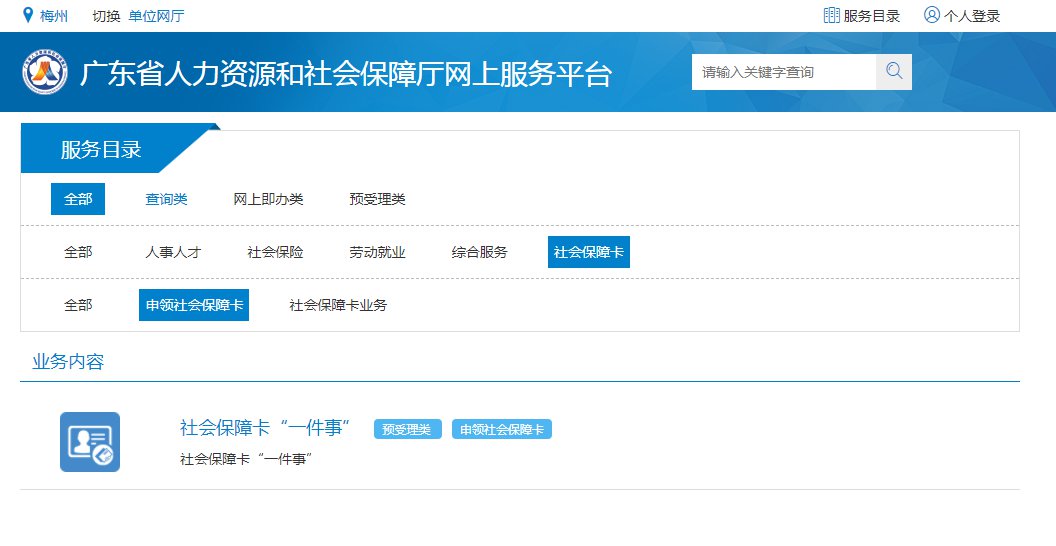
Task: Choose the 预受理类 filter in top row
Action: pos(377,199)
